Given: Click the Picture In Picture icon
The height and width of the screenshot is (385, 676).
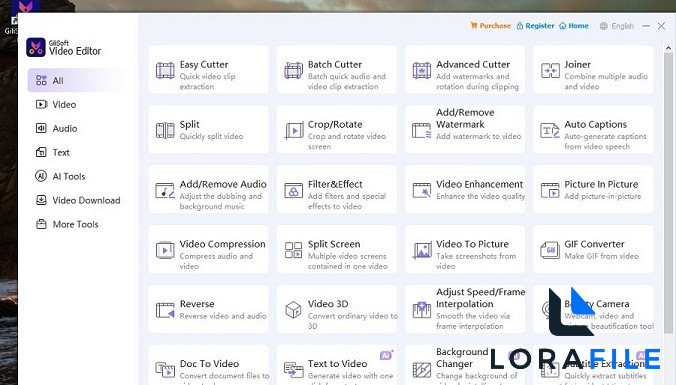Looking at the screenshot, I should [x=550, y=190].
